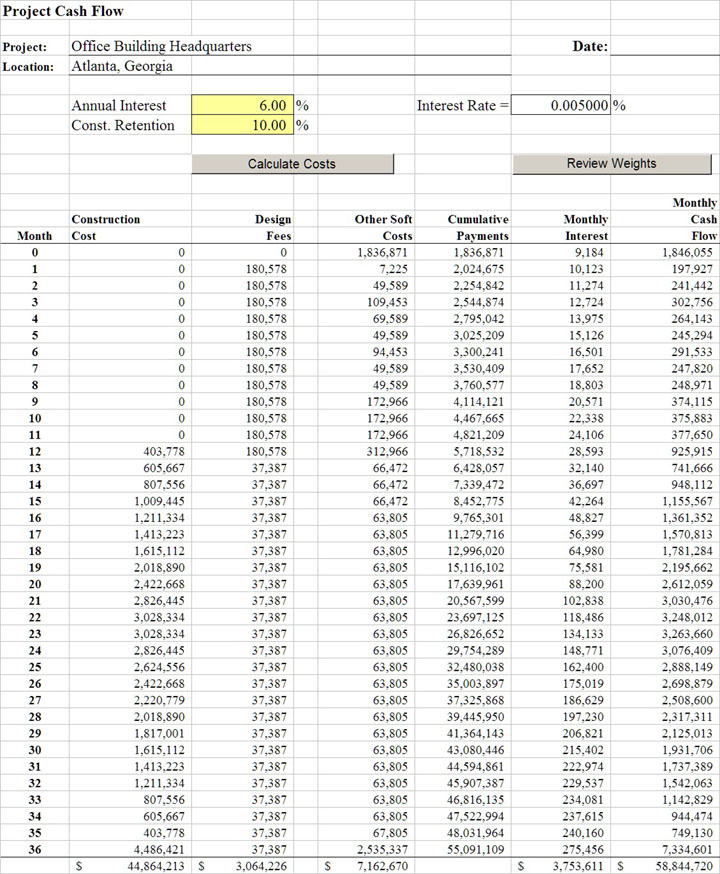Select the Design Fees total 3,064,226

click(254, 865)
